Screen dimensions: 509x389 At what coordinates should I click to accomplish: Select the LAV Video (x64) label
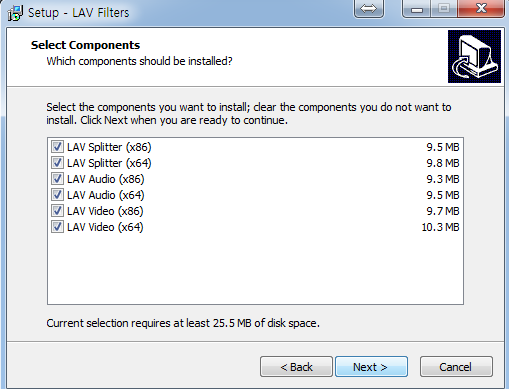click(105, 227)
